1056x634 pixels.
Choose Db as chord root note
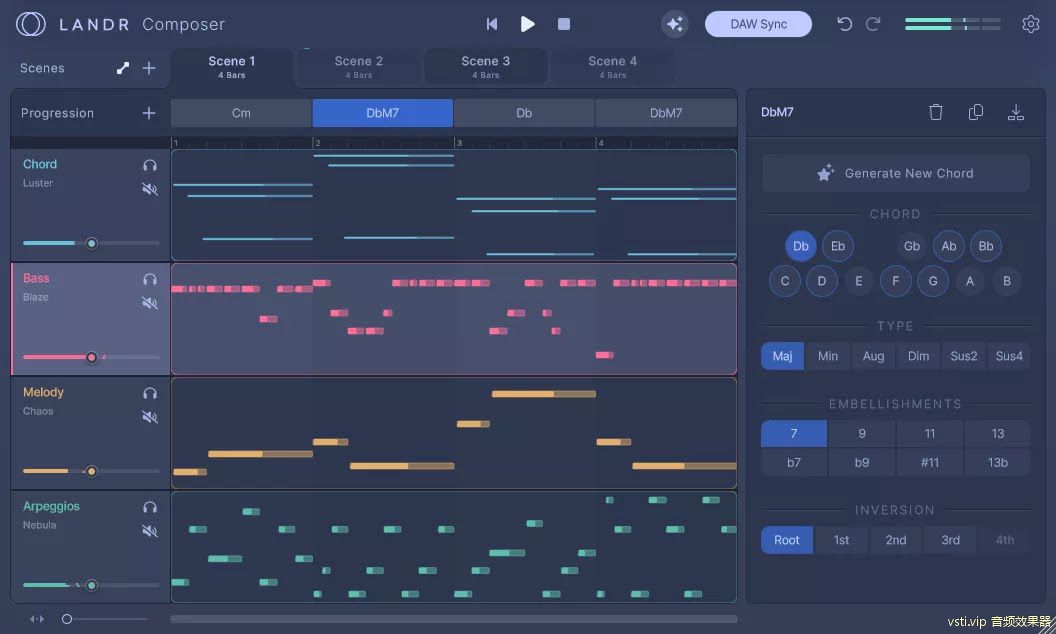coord(801,246)
